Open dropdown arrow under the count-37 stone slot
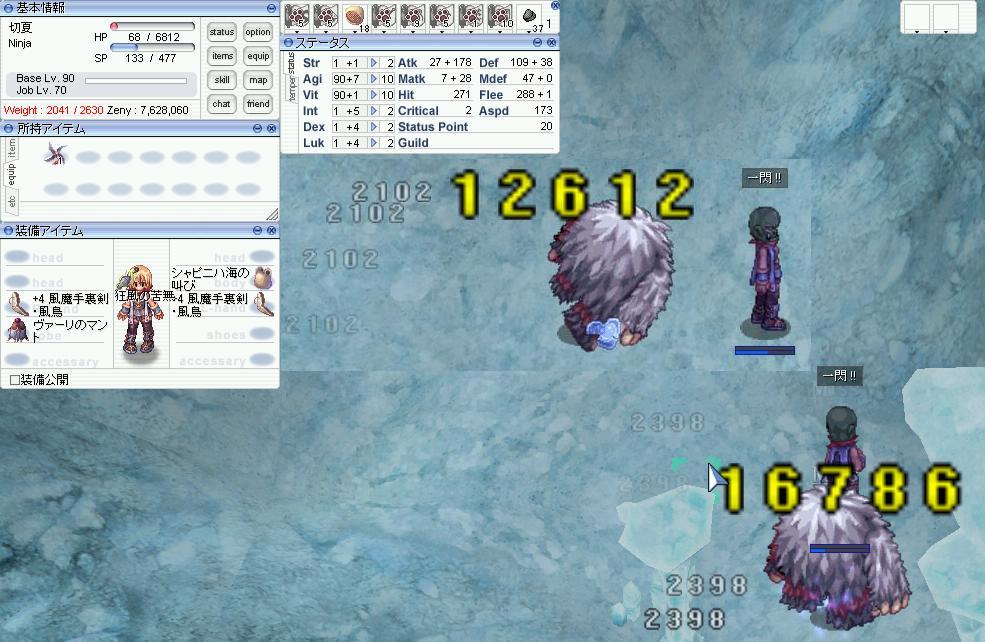The image size is (985, 642). coord(530,31)
